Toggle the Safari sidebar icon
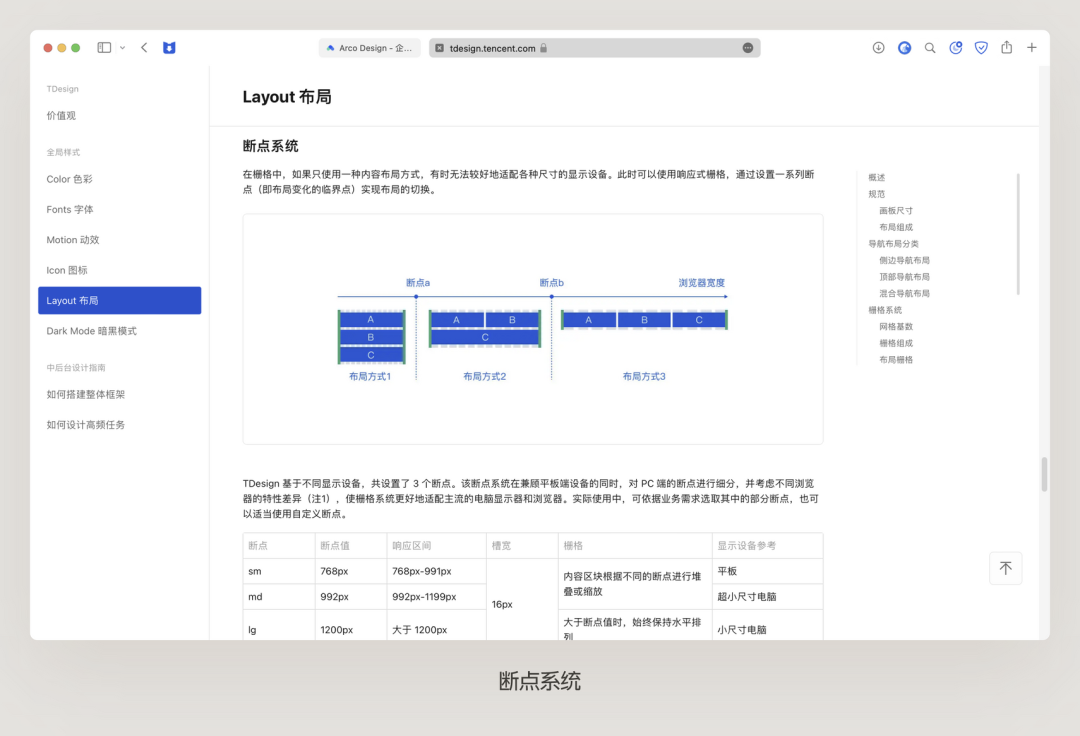The width and height of the screenshot is (1080, 736). pyautogui.click(x=104, y=48)
